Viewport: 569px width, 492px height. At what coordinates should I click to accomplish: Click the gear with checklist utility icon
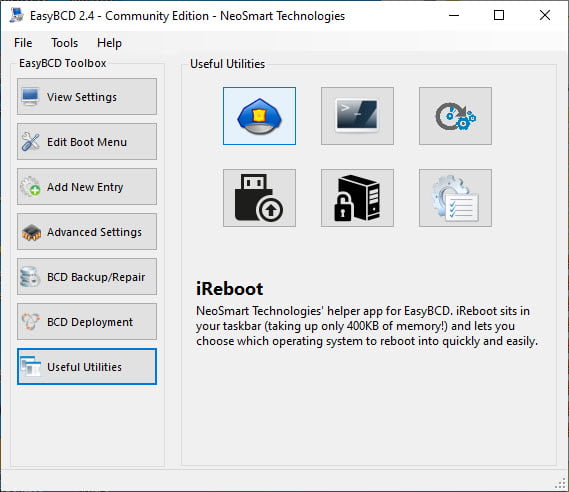point(455,198)
